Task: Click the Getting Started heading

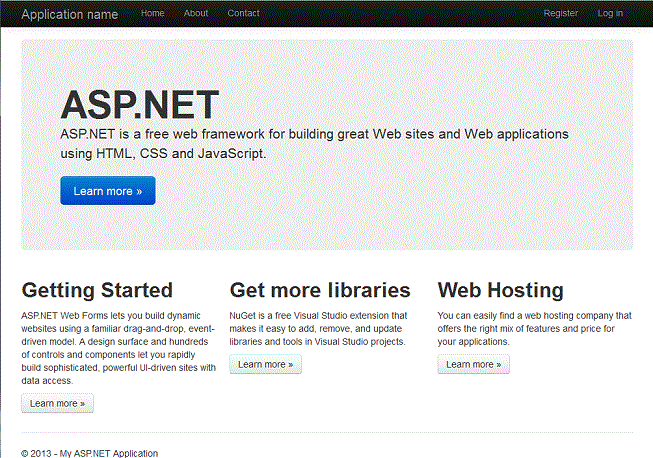Action: click(97, 290)
